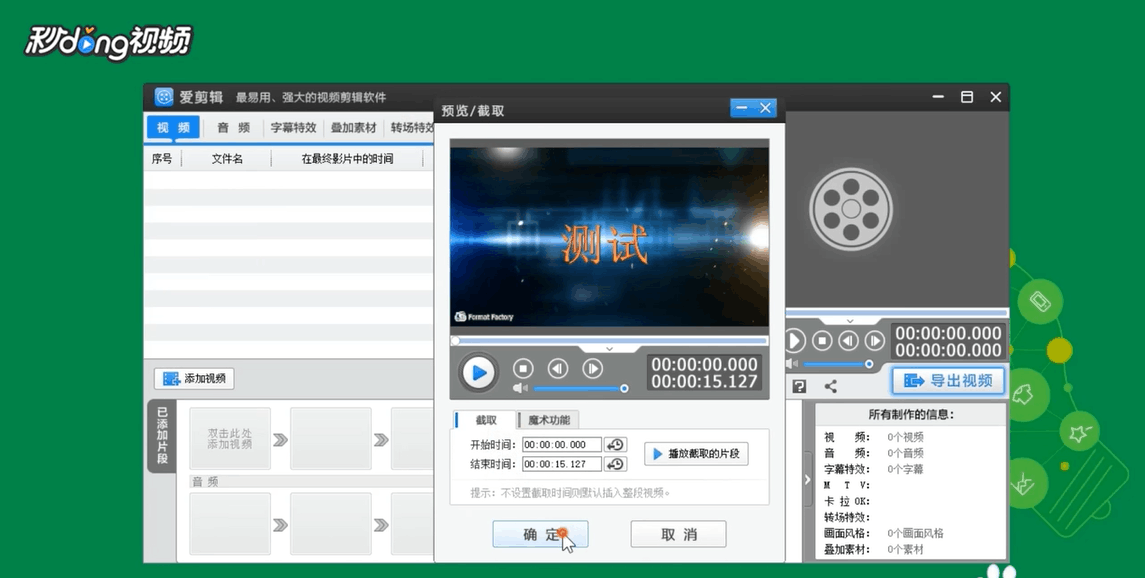The width and height of the screenshot is (1145, 578).
Task: Mute main window player speaker icon
Action: point(792,363)
